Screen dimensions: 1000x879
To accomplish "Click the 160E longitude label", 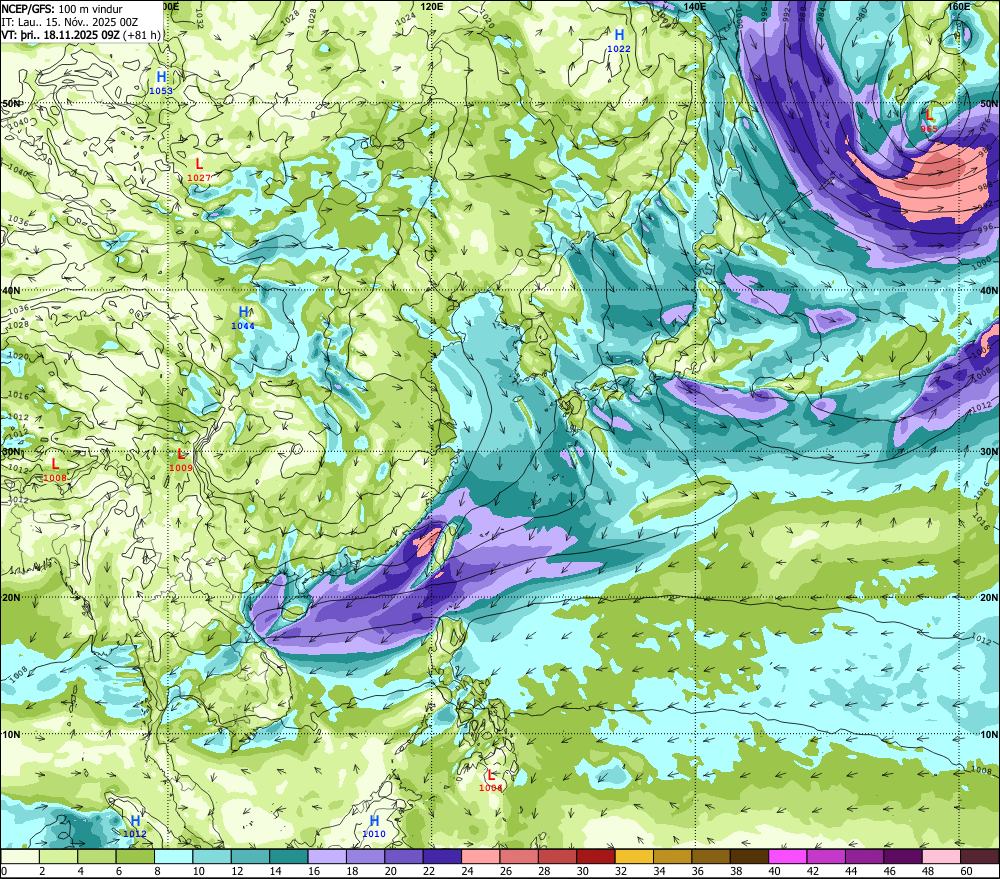I will tap(959, 6).
